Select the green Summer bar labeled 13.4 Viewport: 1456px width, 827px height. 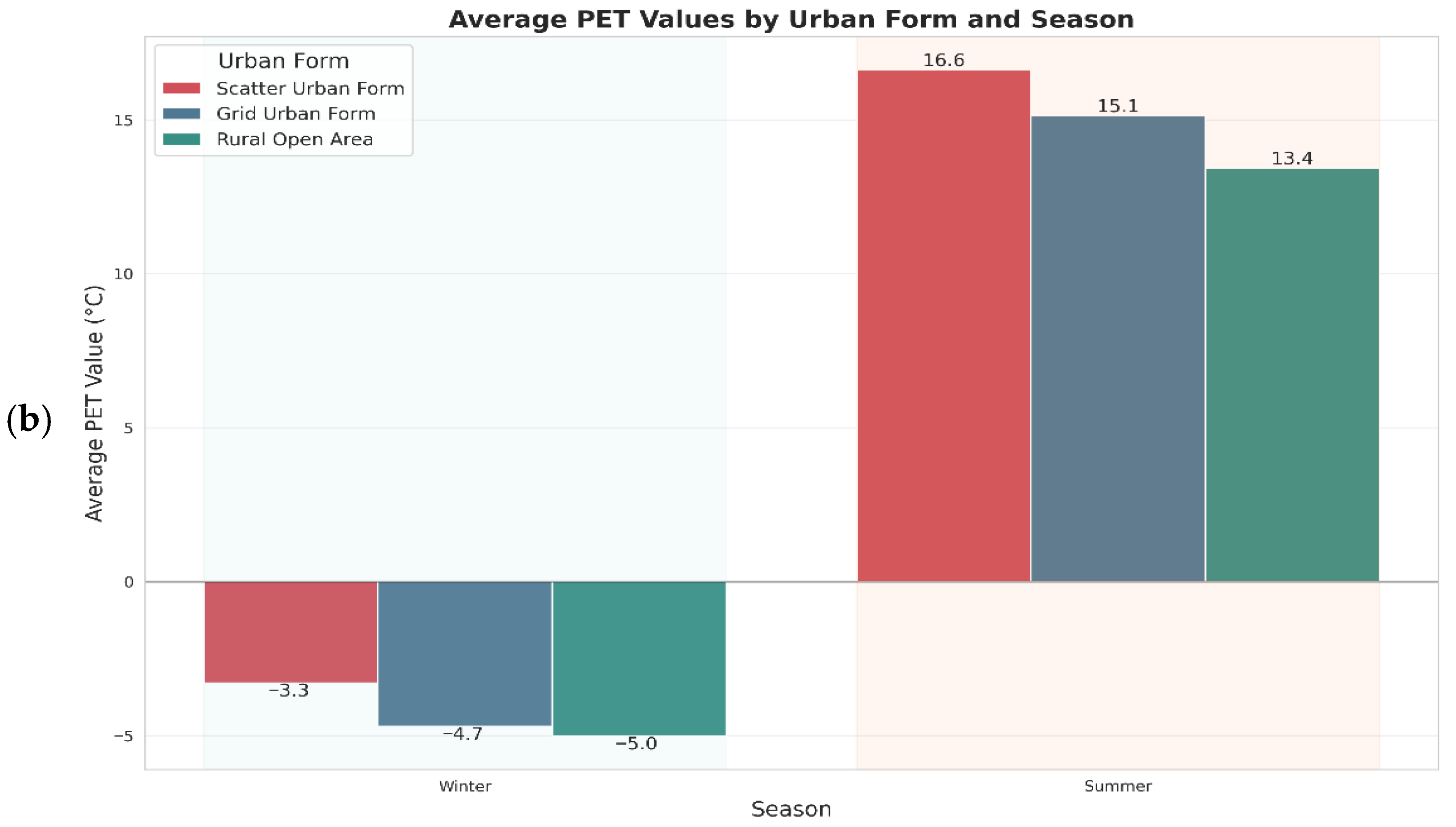1291,375
